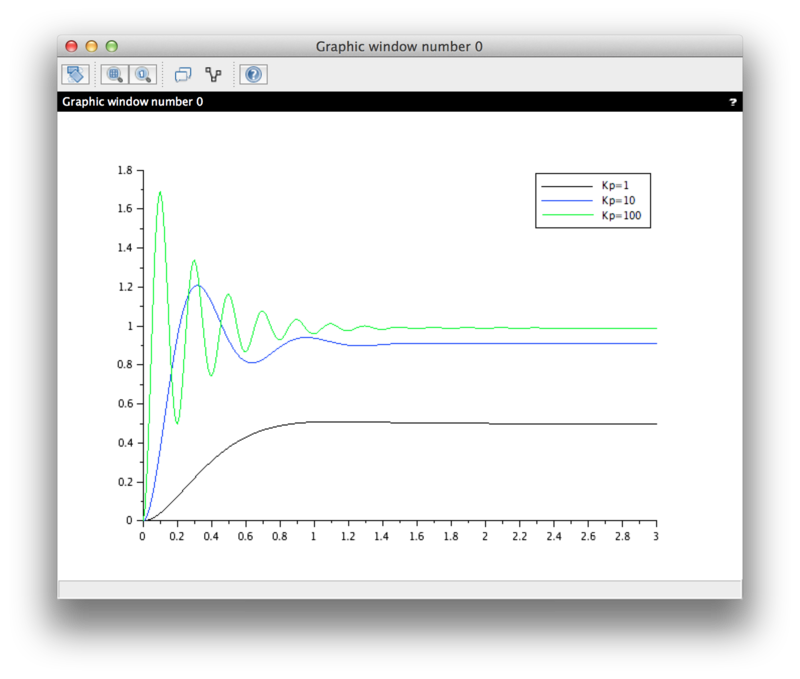Viewport: 800px width, 679px height.
Task: Click the green line sample in legend
Action: pyautogui.click(x=567, y=215)
